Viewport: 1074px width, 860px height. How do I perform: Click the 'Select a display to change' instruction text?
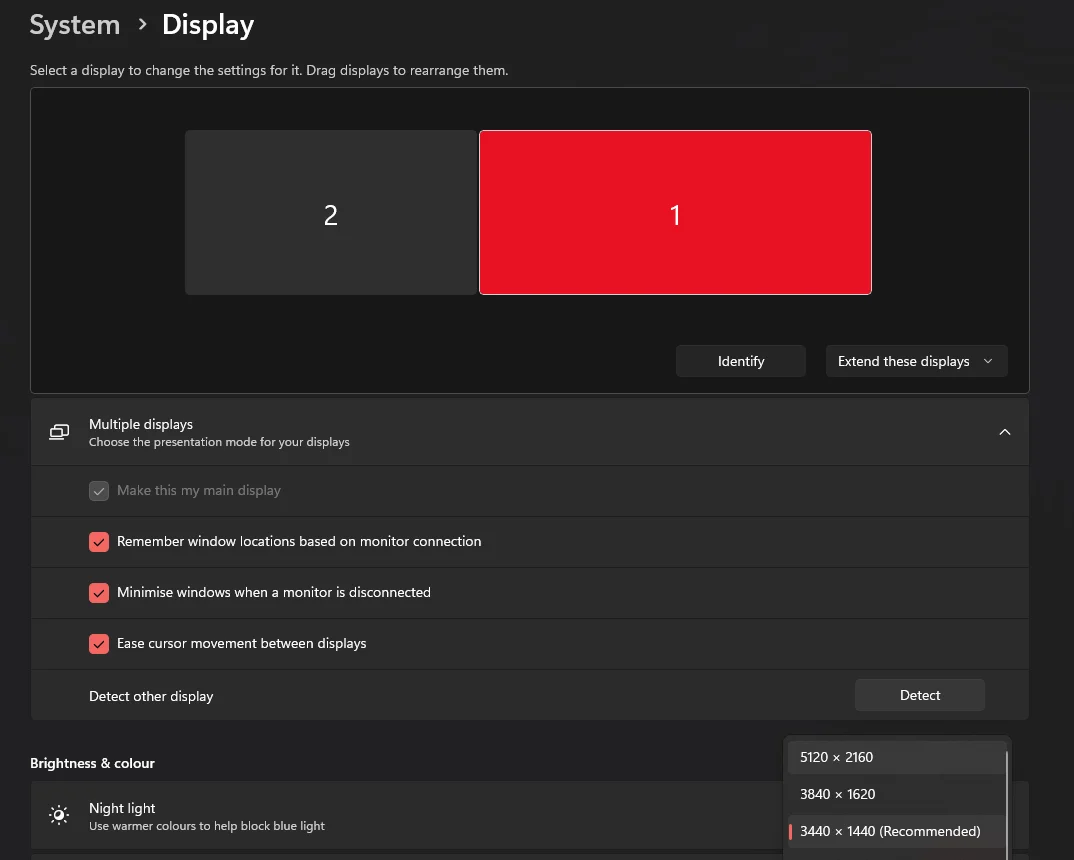coord(269,71)
